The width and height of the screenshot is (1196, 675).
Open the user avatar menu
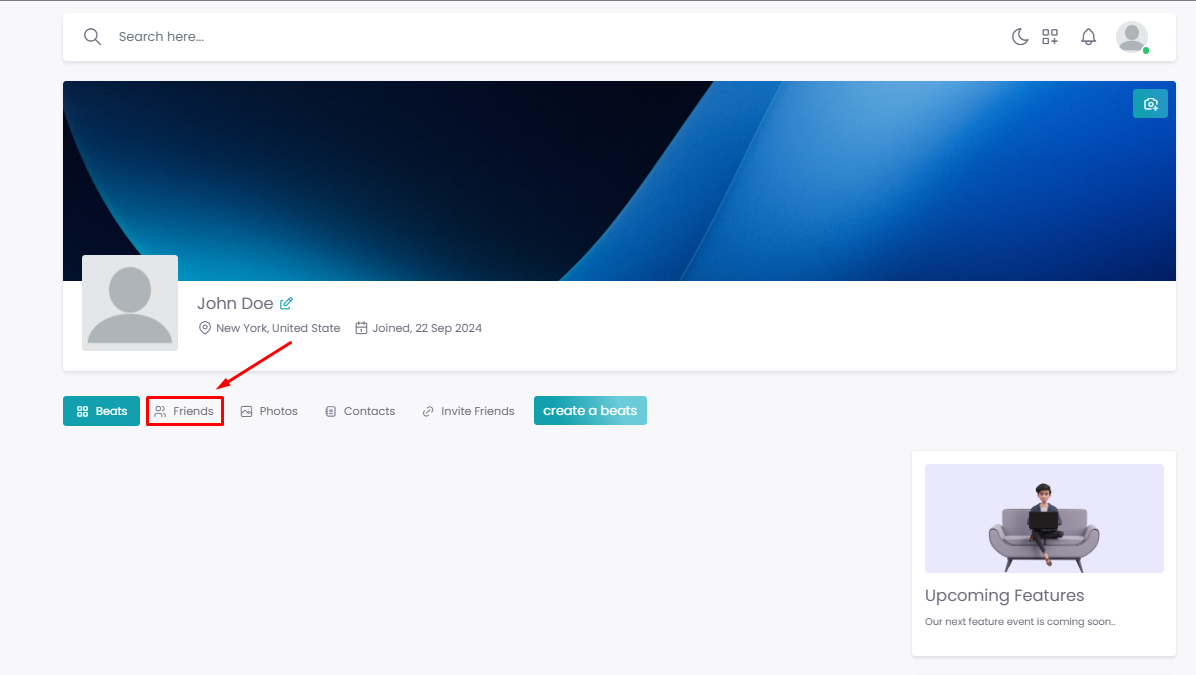(1131, 37)
